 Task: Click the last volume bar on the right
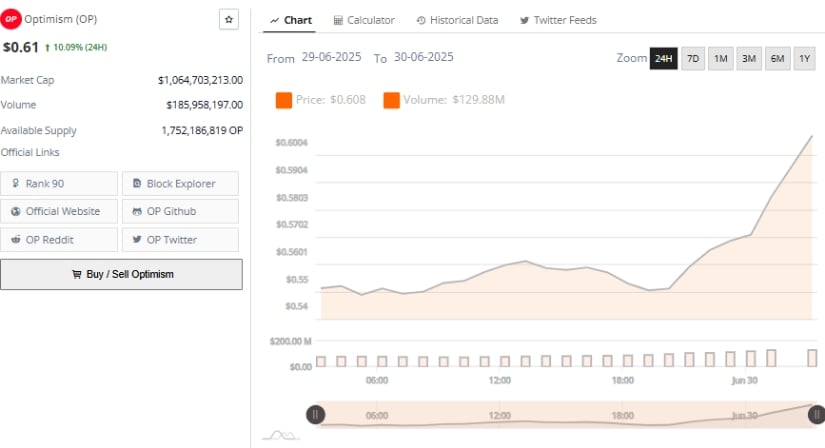[x=812, y=358]
